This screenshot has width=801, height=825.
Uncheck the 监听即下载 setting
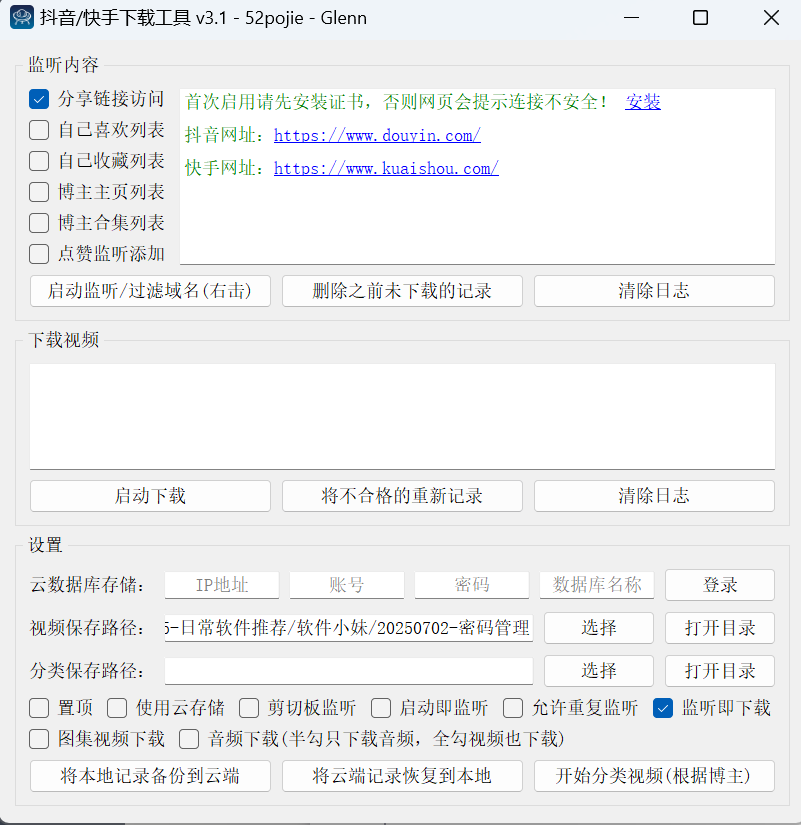662,708
